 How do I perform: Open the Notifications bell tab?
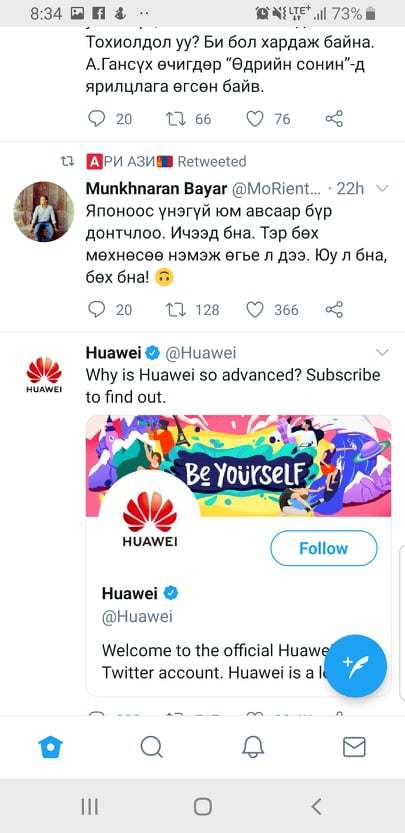click(253, 747)
